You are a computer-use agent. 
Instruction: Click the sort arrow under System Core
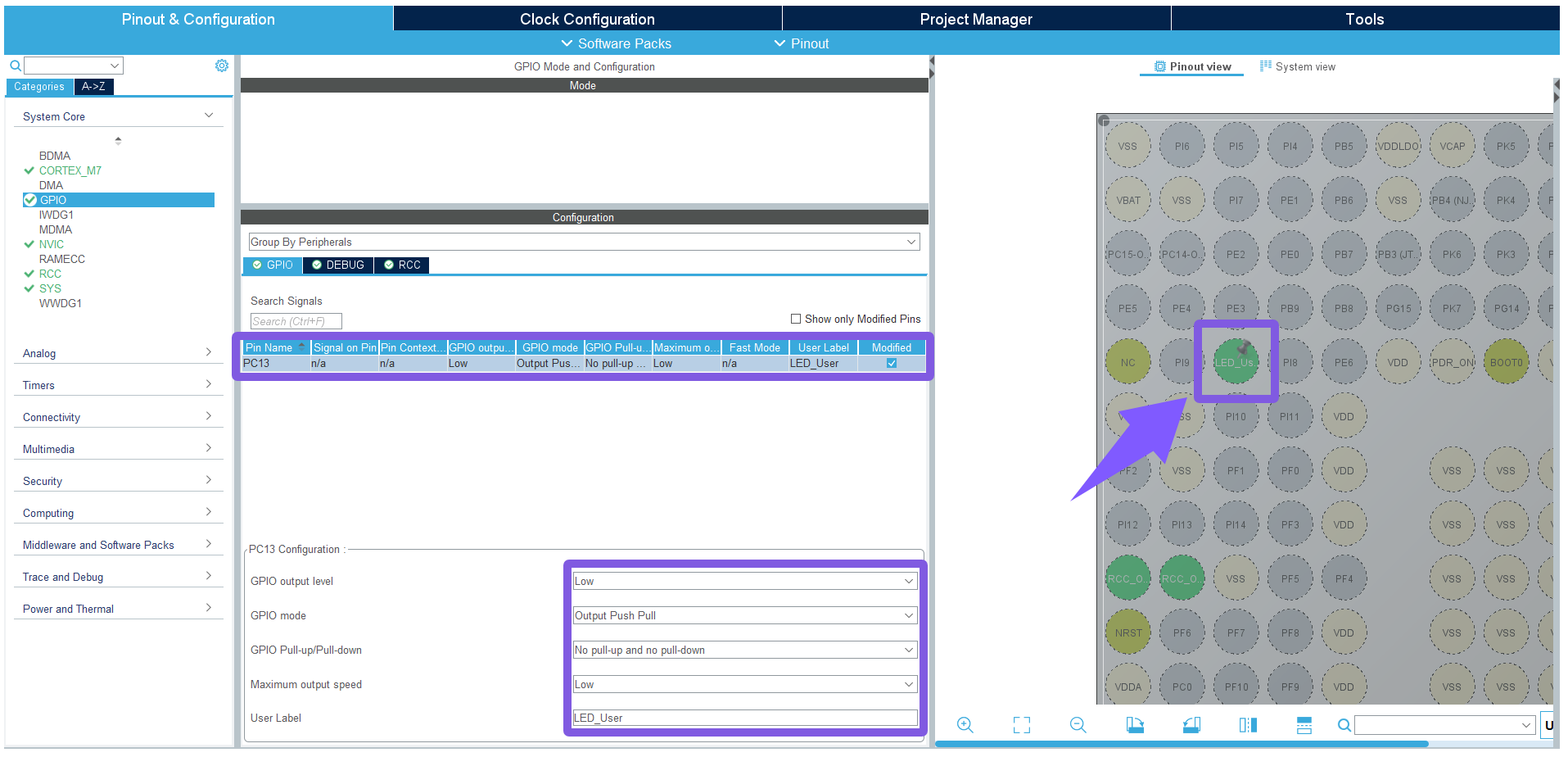click(x=118, y=141)
